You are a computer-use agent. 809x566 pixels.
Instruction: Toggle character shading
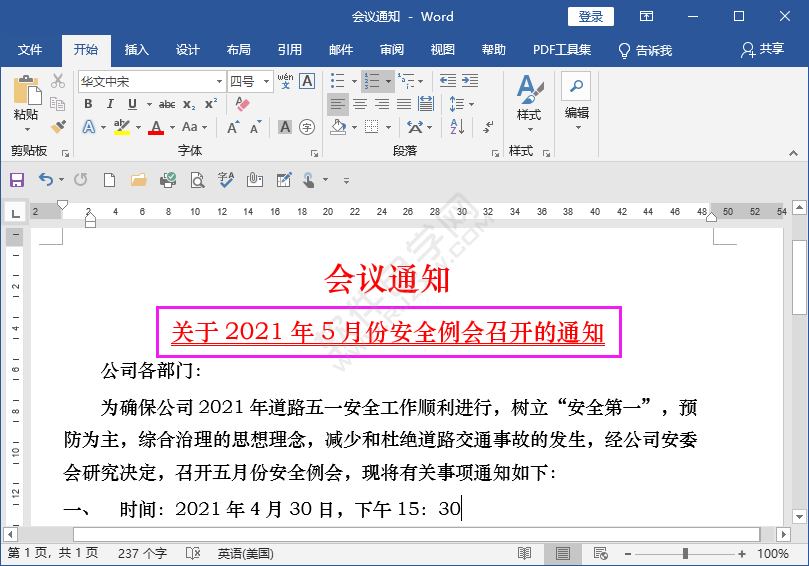pyautogui.click(x=285, y=127)
